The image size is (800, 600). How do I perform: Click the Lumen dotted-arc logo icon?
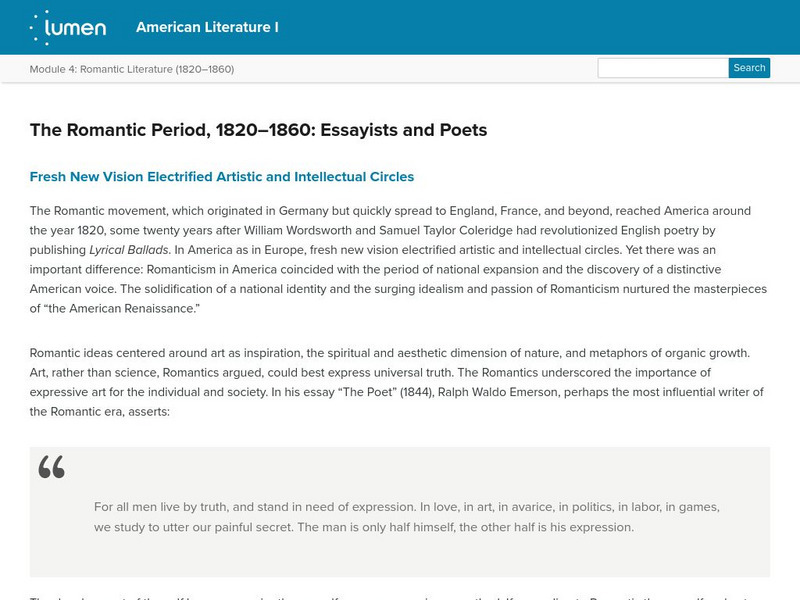coord(40,28)
